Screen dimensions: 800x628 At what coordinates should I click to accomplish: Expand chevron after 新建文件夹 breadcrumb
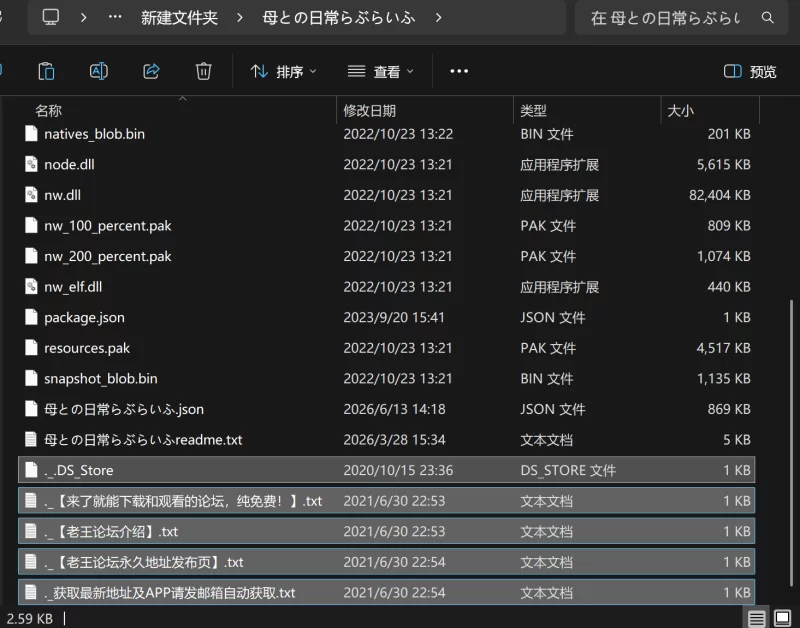[240, 18]
